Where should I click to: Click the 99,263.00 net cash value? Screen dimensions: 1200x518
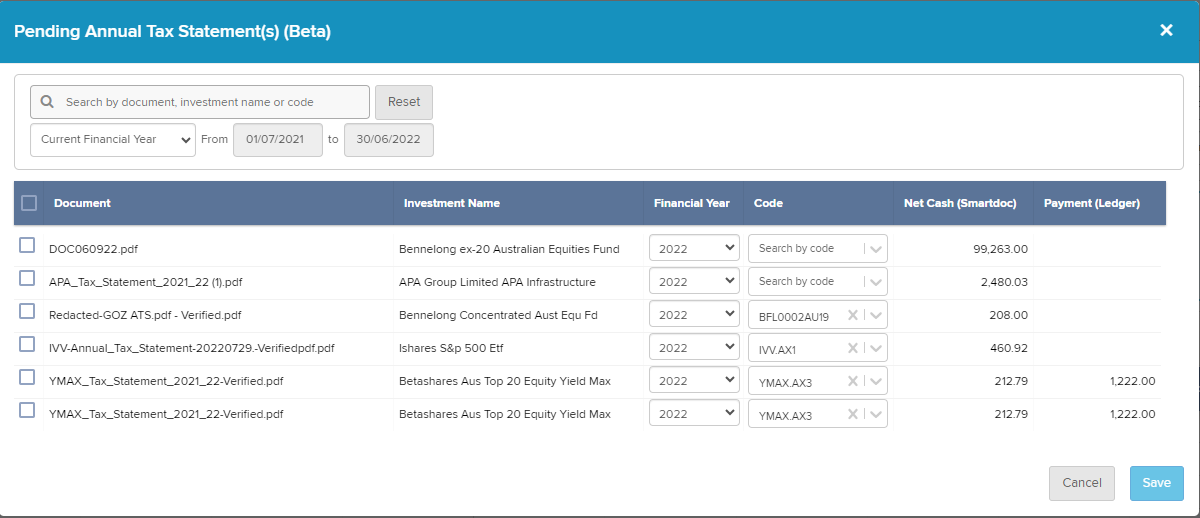(x=1002, y=249)
